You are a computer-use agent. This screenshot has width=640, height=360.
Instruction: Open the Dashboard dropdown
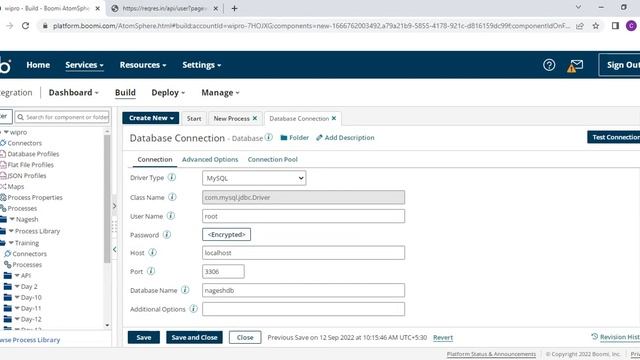(x=73, y=93)
